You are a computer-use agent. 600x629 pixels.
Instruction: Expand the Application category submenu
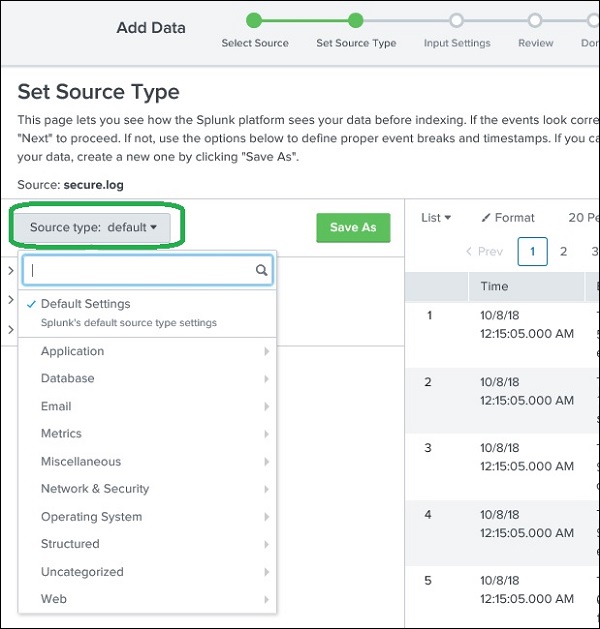pyautogui.click(x=72, y=351)
